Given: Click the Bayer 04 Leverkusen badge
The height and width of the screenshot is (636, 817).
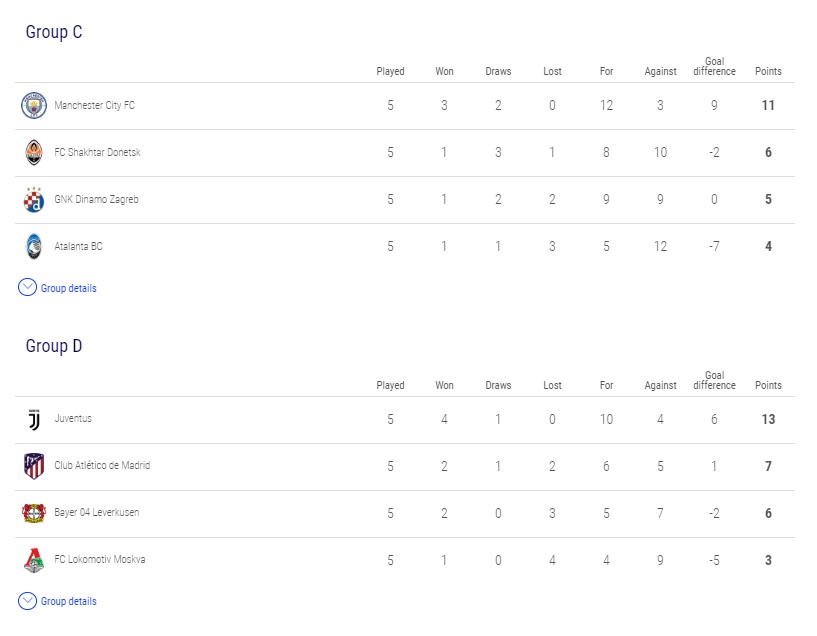Looking at the screenshot, I should pos(34,513).
